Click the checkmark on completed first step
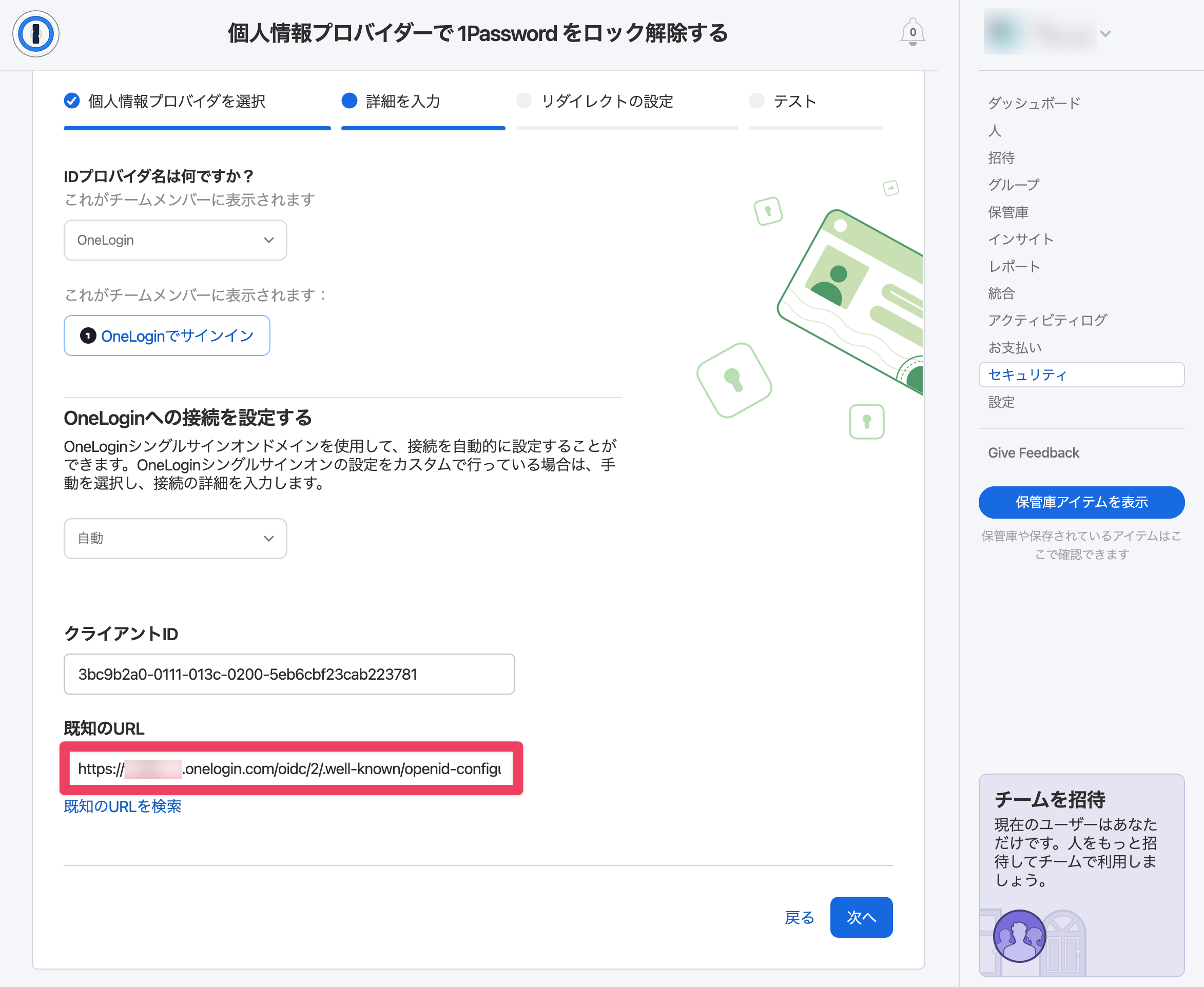Viewport: 1204px width, 987px height. click(x=72, y=101)
